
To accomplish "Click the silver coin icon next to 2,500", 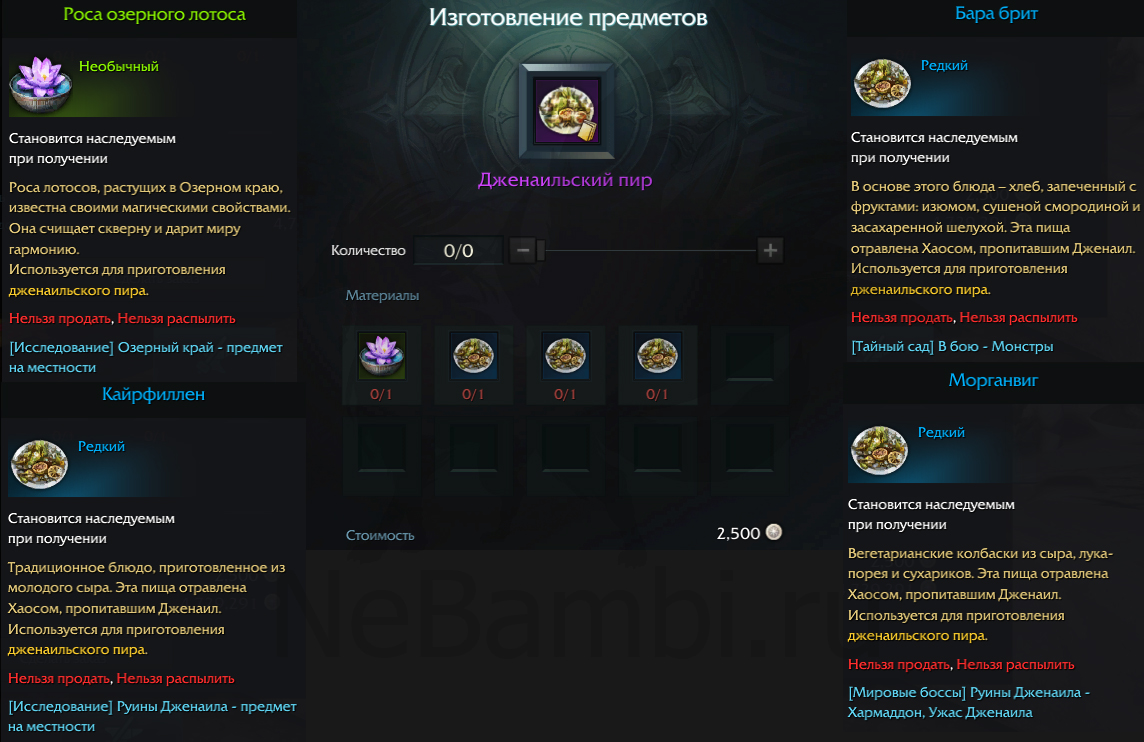I will click(773, 533).
